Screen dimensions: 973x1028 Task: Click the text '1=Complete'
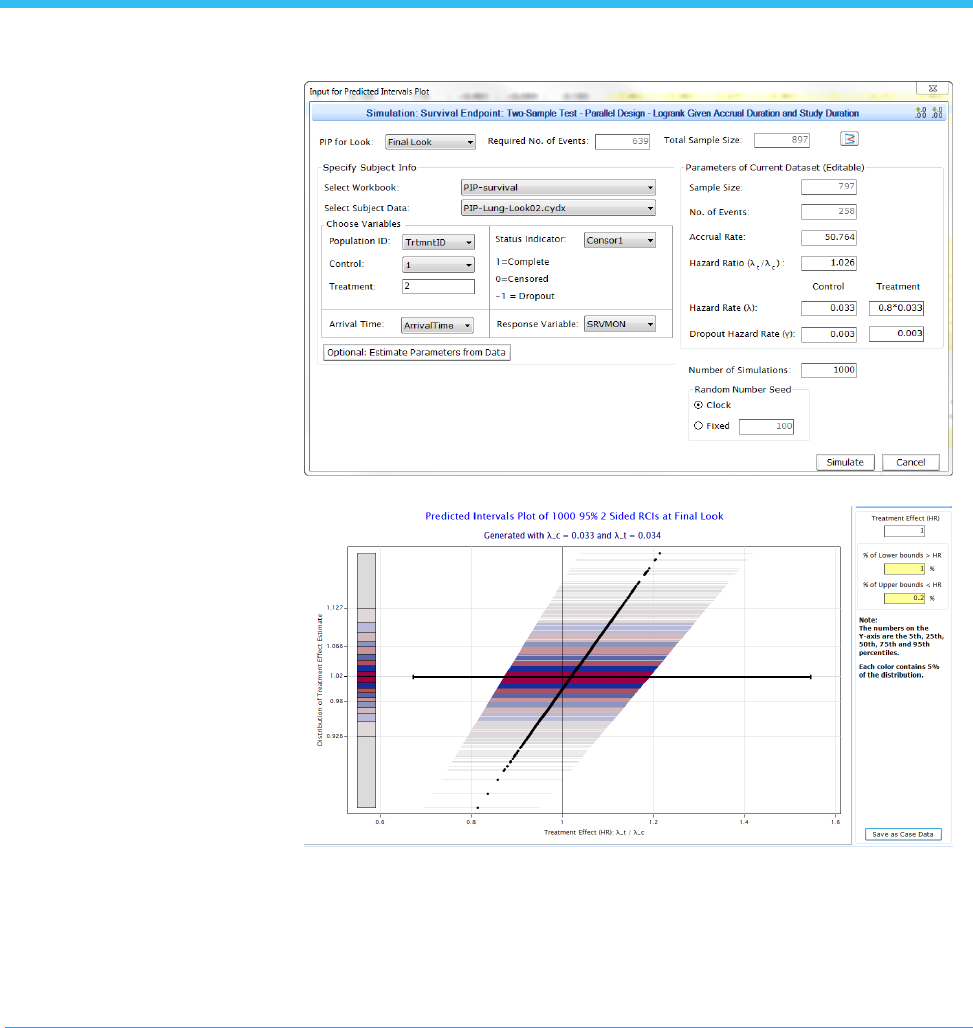point(523,262)
